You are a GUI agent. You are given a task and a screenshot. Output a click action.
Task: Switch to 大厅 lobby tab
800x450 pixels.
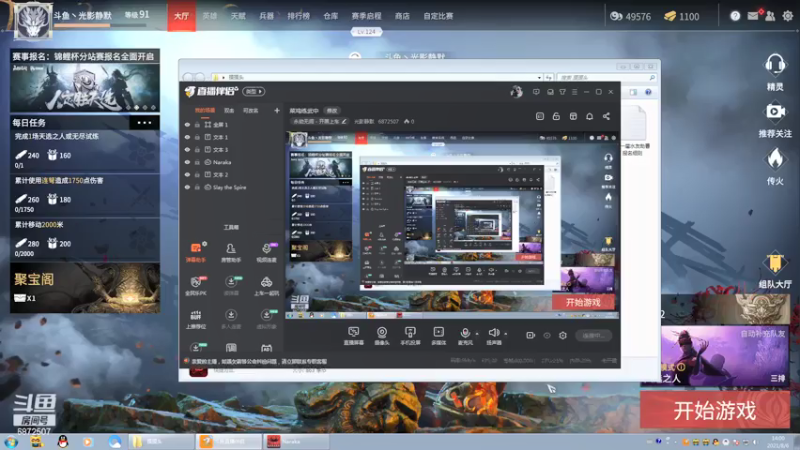click(181, 16)
